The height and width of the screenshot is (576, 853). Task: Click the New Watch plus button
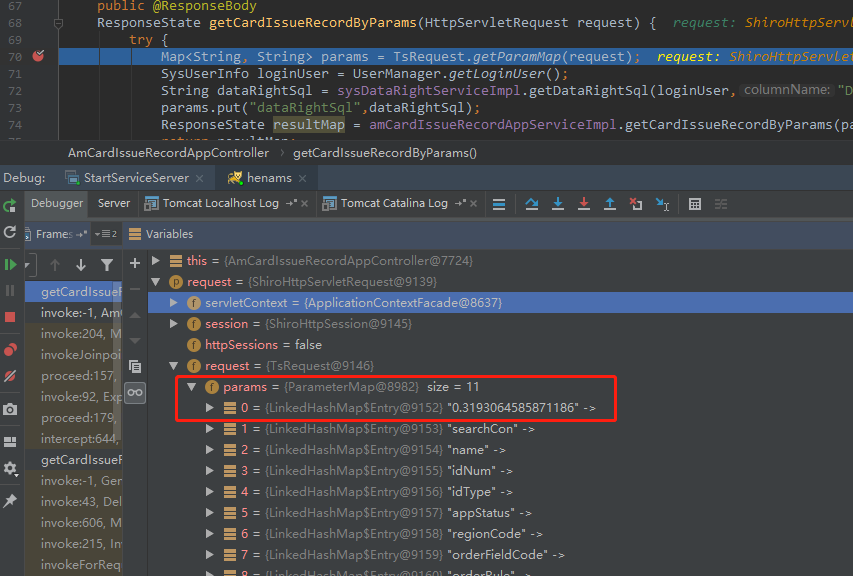[135, 264]
